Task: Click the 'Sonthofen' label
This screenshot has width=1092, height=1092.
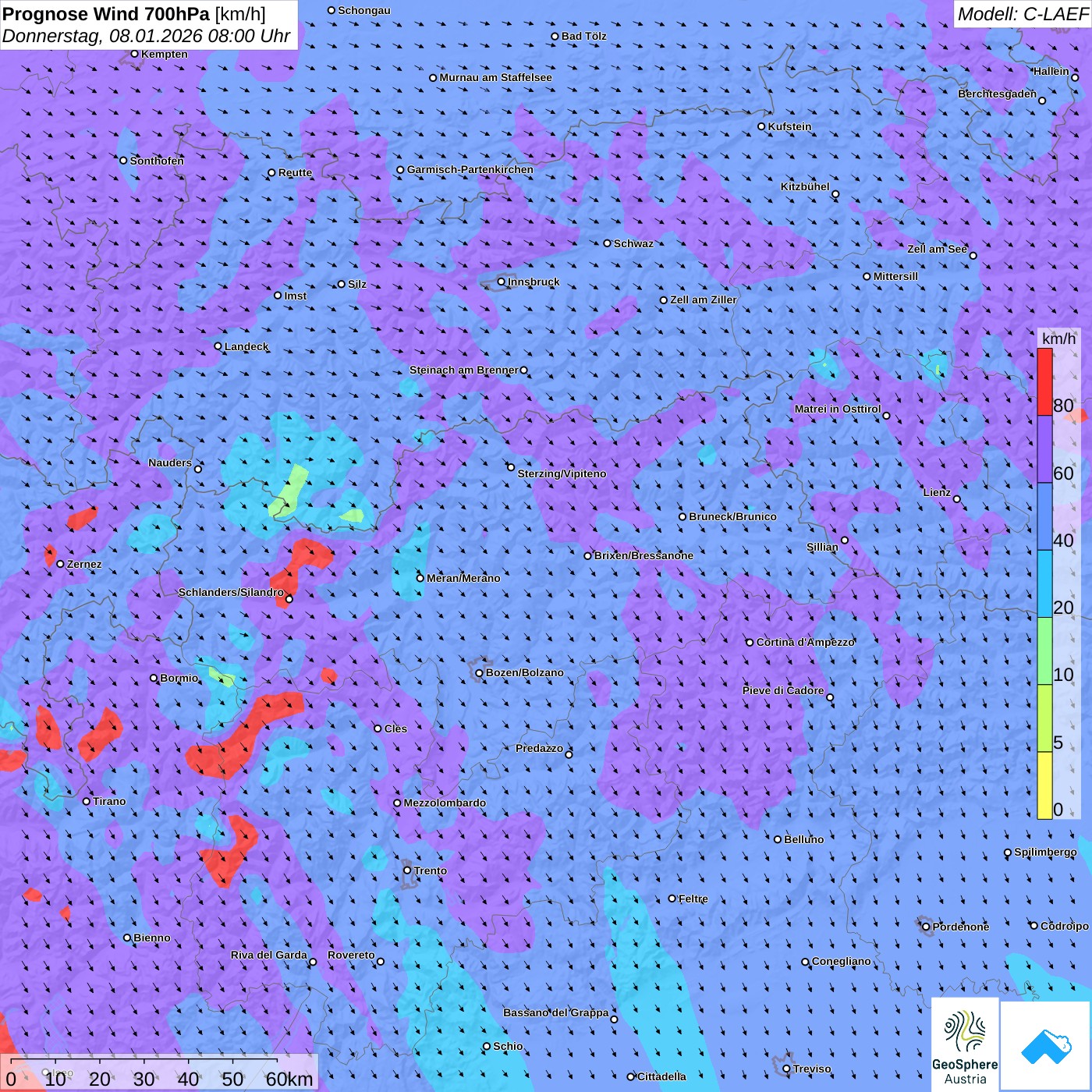Action: pos(158,161)
